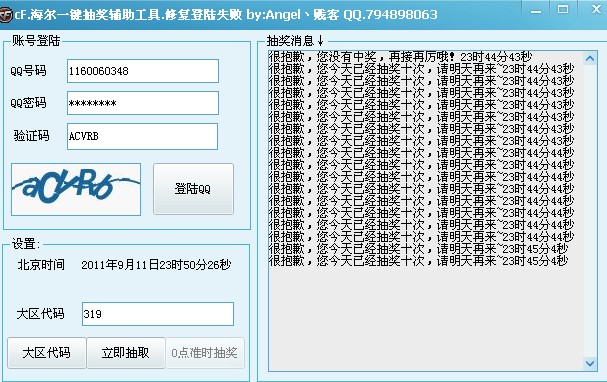The height and width of the screenshot is (382, 607).
Task: Click the 抽奖消息 group label
Action: (295, 41)
